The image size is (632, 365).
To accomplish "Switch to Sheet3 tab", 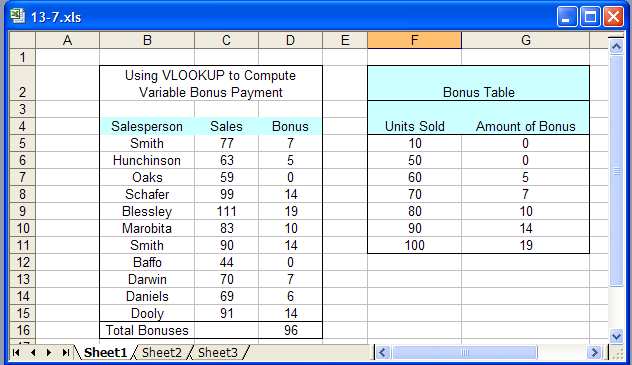I will pyautogui.click(x=218, y=353).
